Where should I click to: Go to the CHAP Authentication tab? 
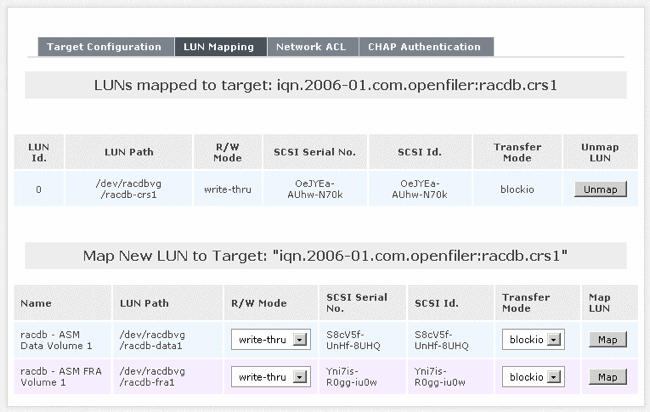pyautogui.click(x=424, y=47)
